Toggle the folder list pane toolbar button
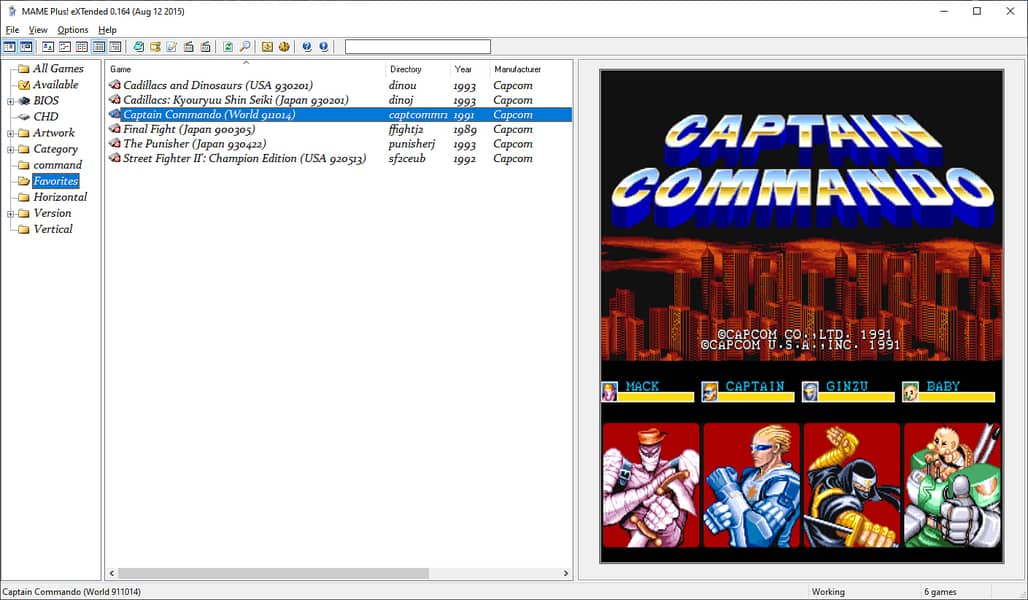1028x600 pixels. (x=9, y=47)
